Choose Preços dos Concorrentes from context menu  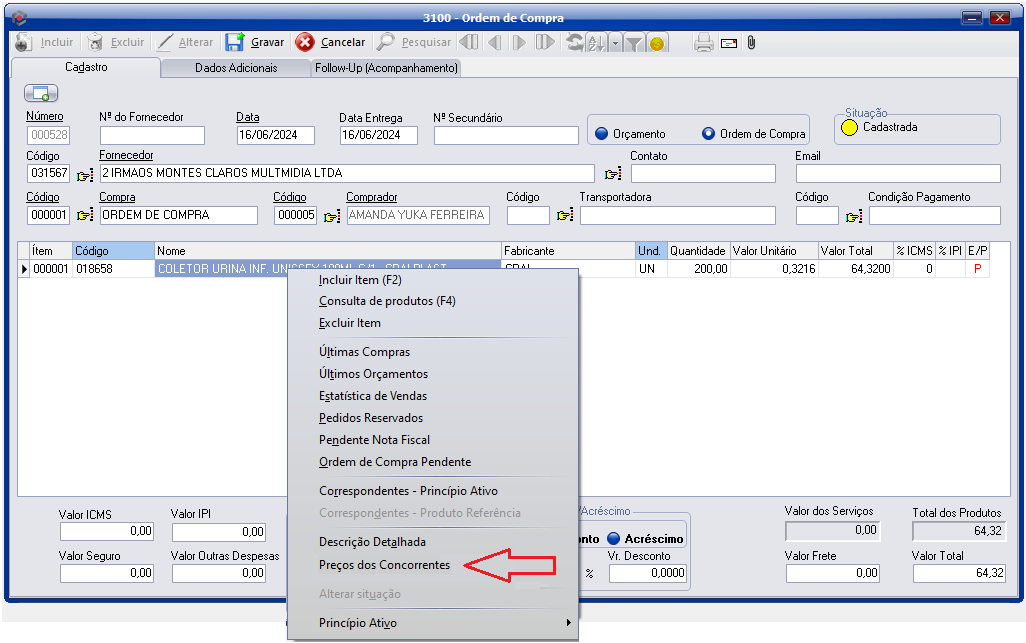coord(384,565)
